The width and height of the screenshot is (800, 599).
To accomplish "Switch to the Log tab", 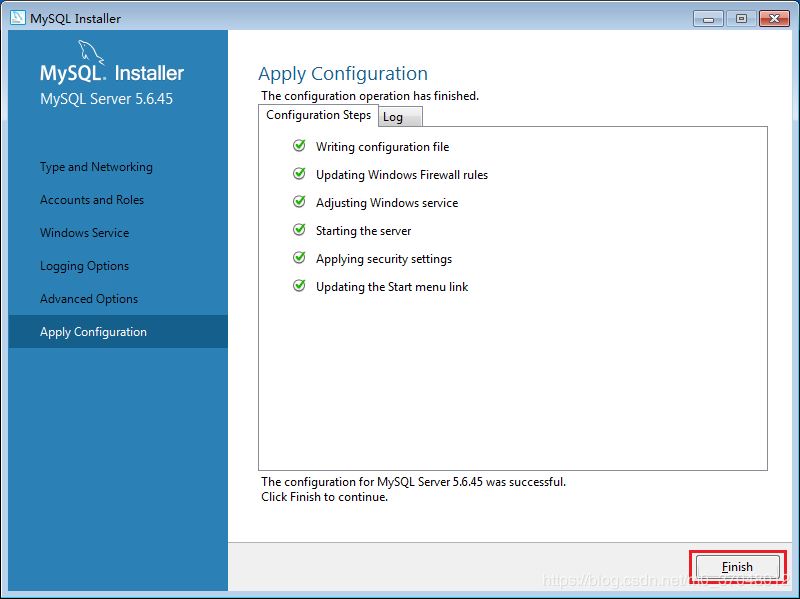I will pyautogui.click(x=393, y=117).
